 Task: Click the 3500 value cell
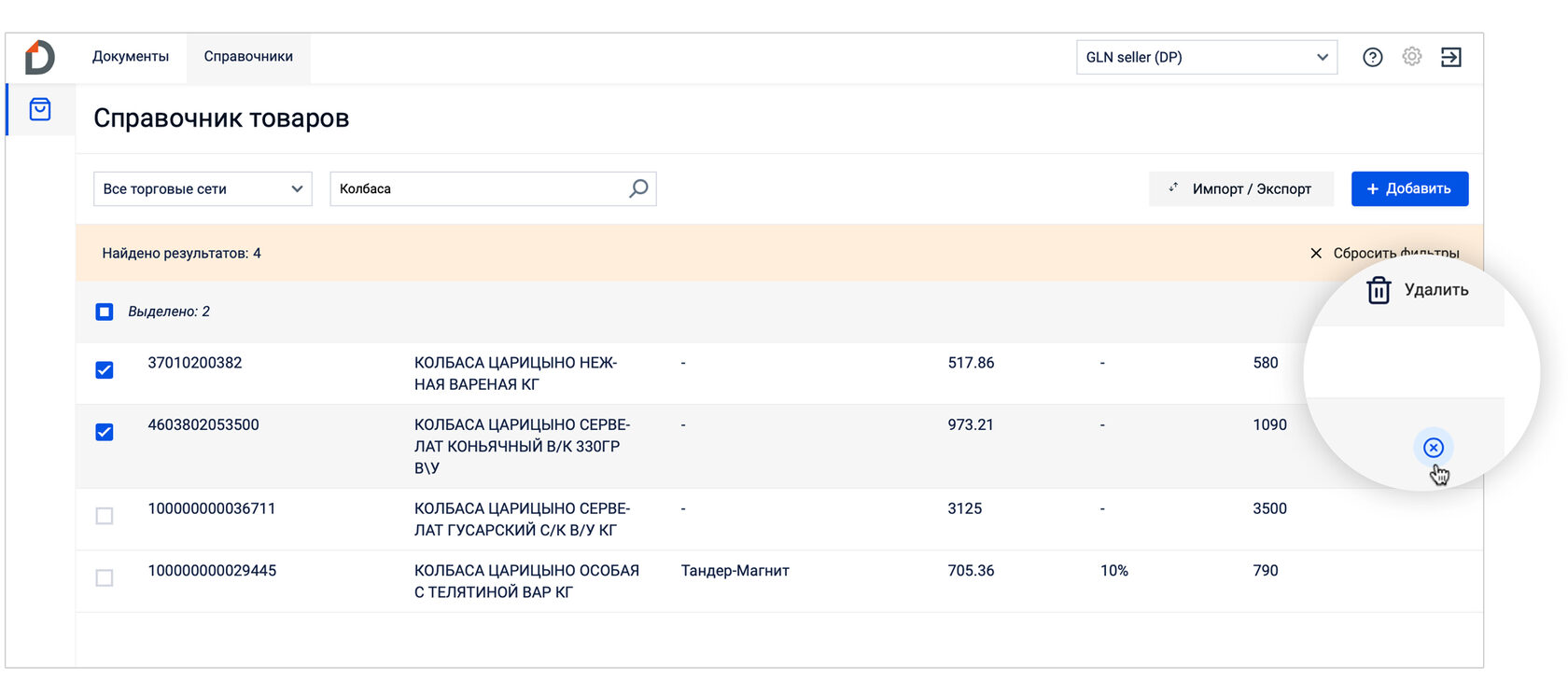pyautogui.click(x=1270, y=508)
